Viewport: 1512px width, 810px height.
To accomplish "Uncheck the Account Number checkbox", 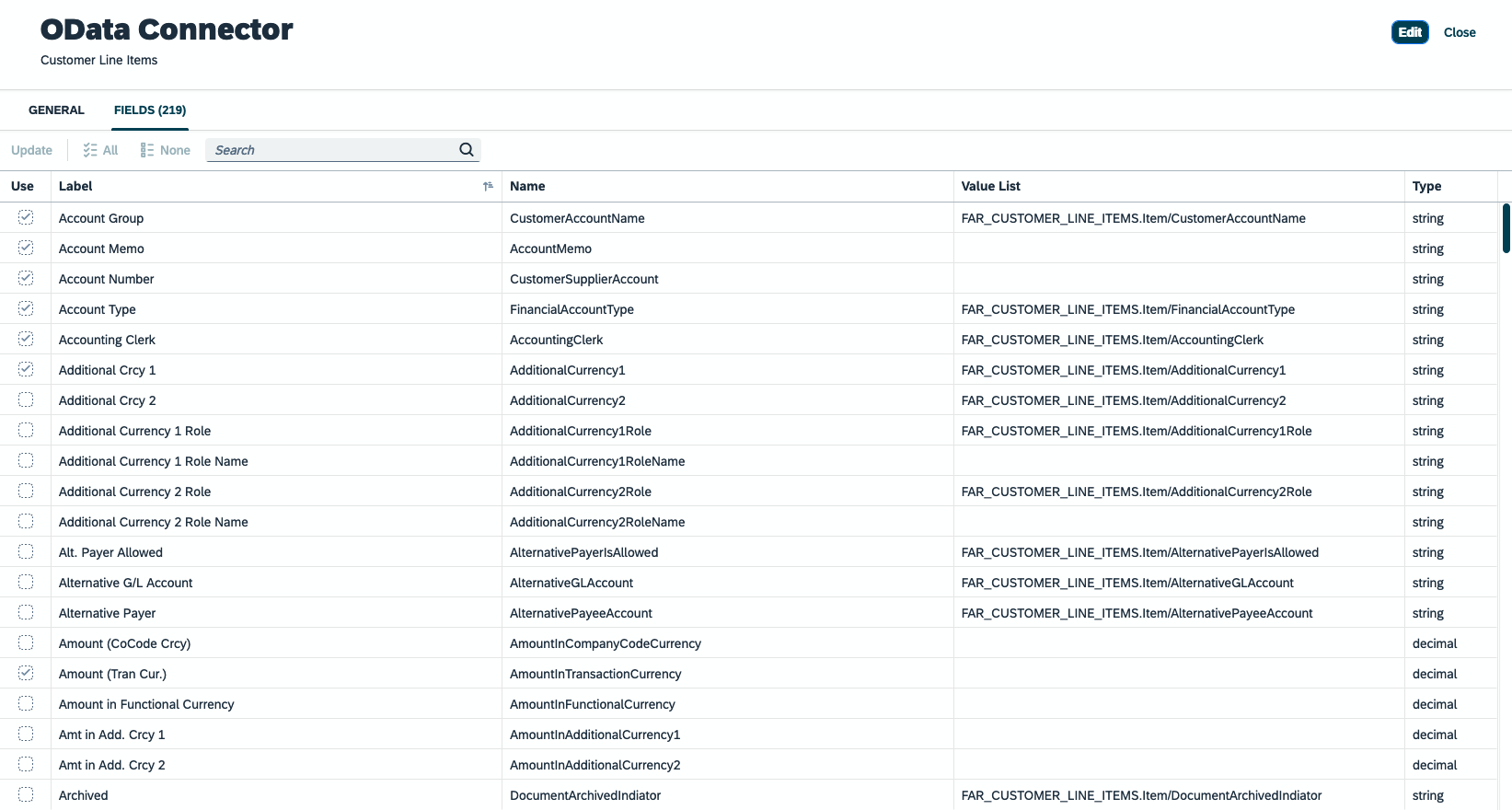I will (x=26, y=278).
